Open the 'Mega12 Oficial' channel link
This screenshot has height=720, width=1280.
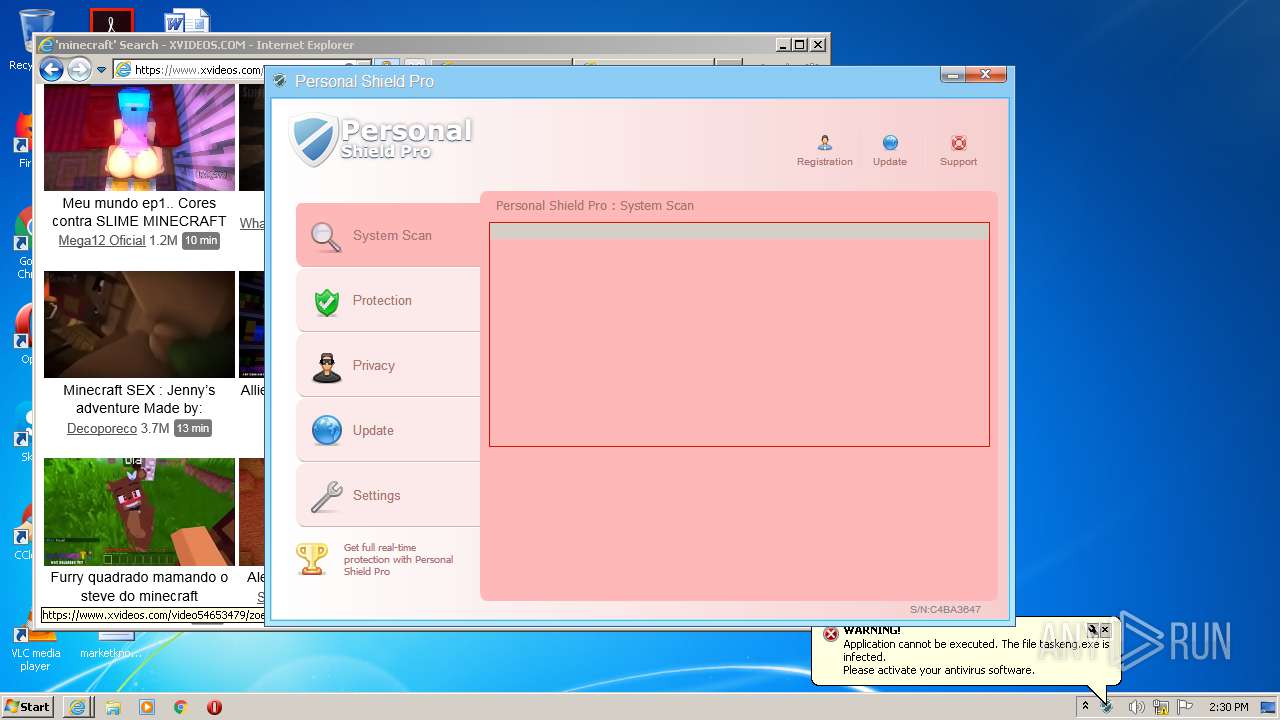pyautogui.click(x=102, y=241)
